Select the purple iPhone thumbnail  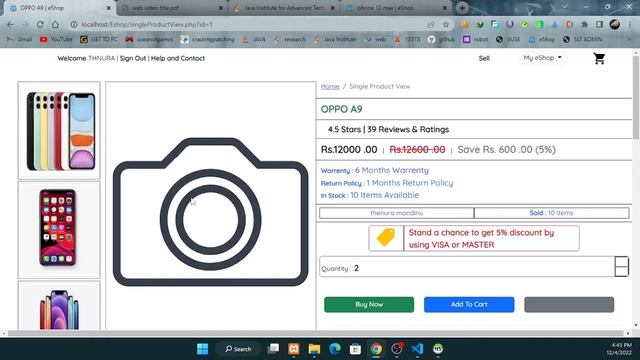point(59,306)
